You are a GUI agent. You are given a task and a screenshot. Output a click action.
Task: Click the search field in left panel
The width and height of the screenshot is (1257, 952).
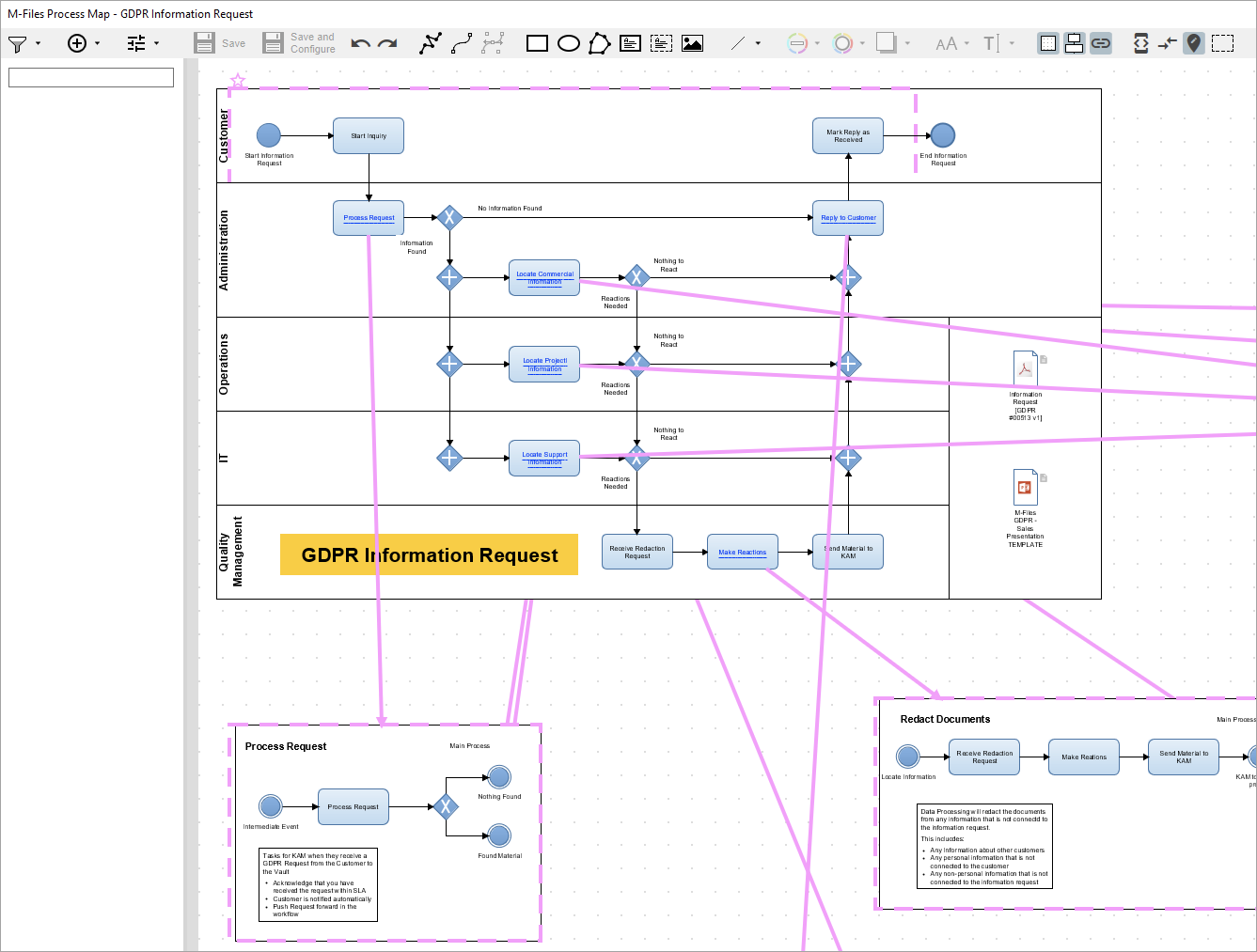[x=91, y=77]
